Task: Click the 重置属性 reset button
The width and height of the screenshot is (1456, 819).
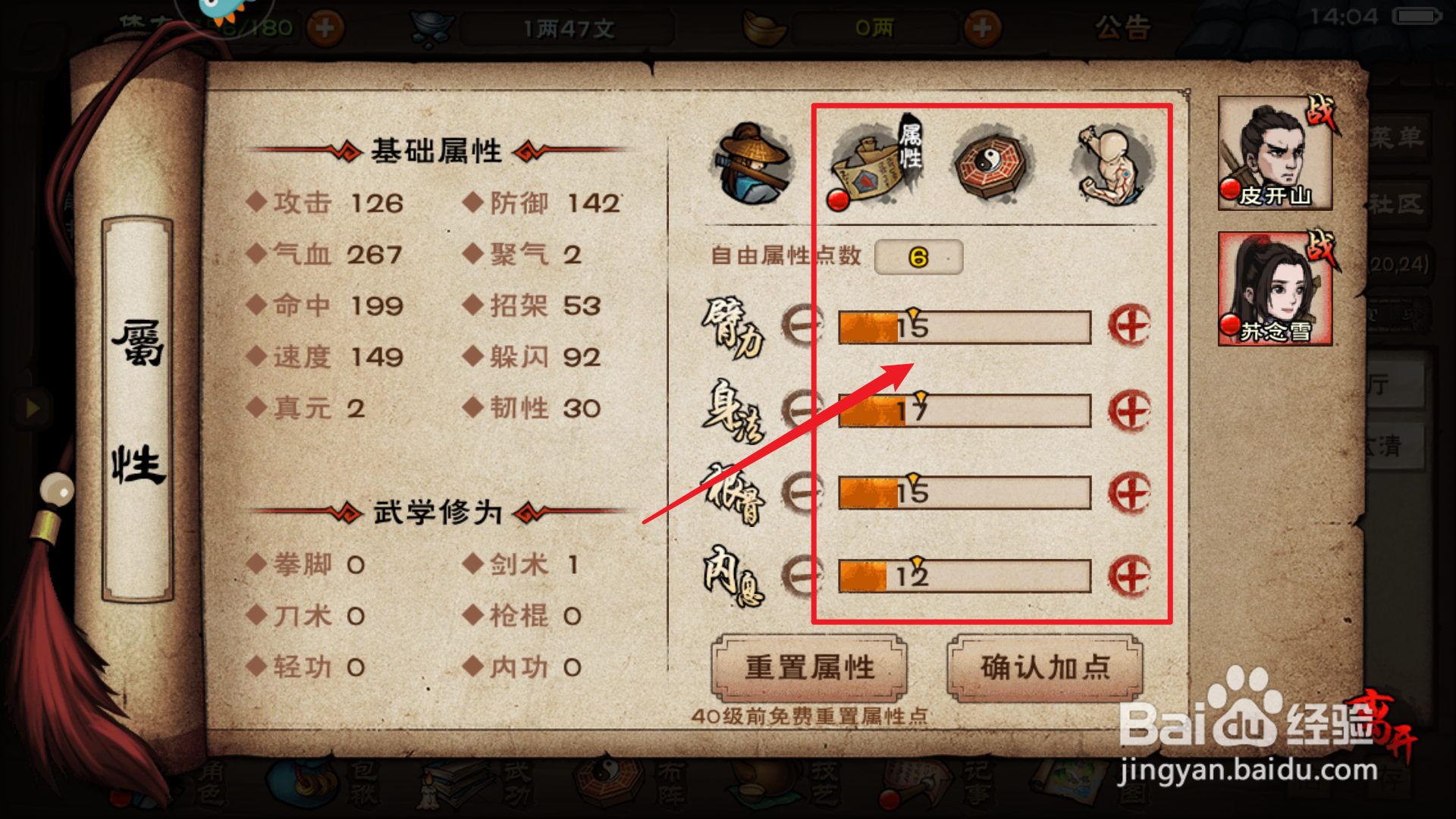Action: 809,667
